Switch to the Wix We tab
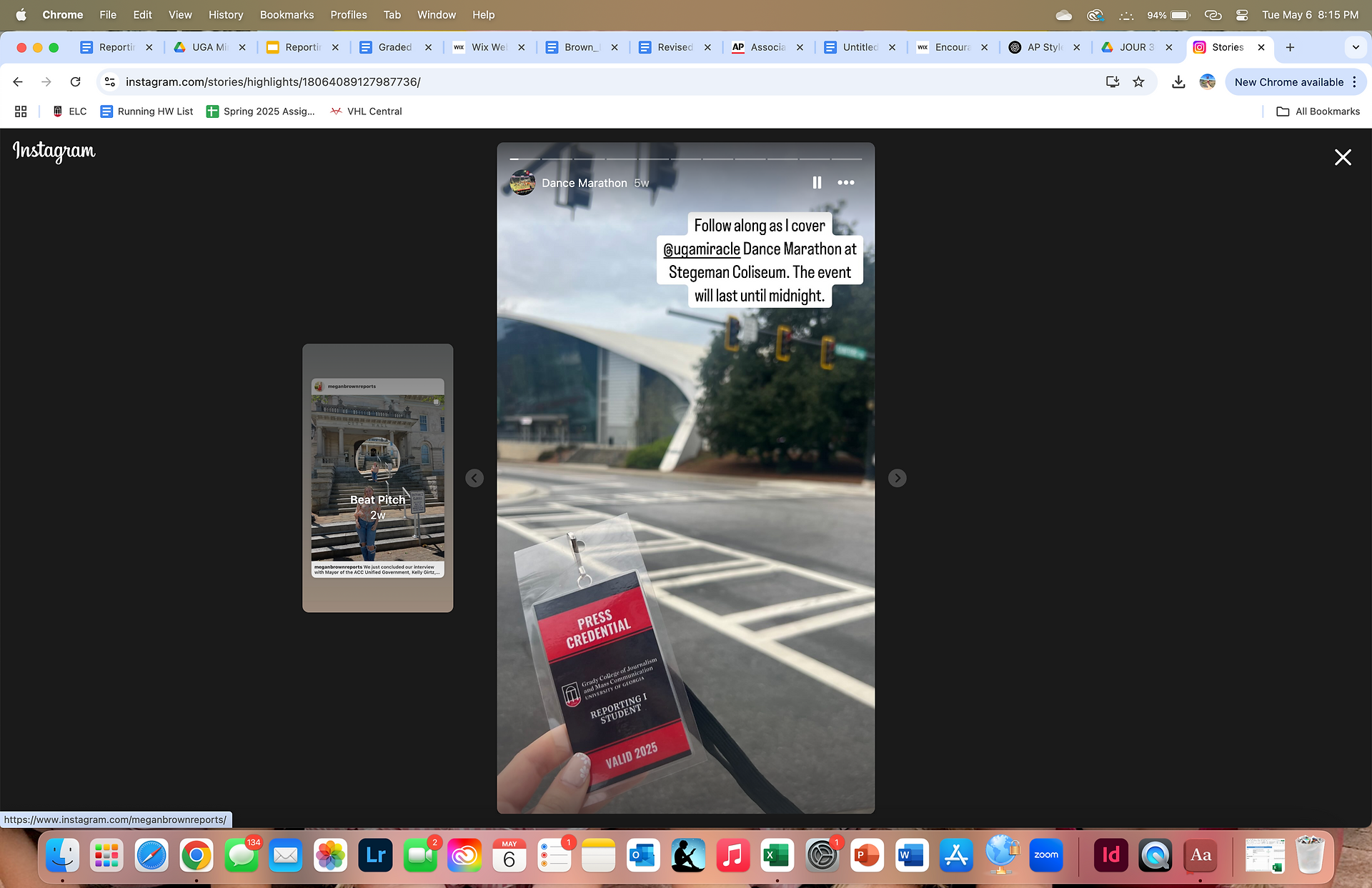 tap(488, 47)
